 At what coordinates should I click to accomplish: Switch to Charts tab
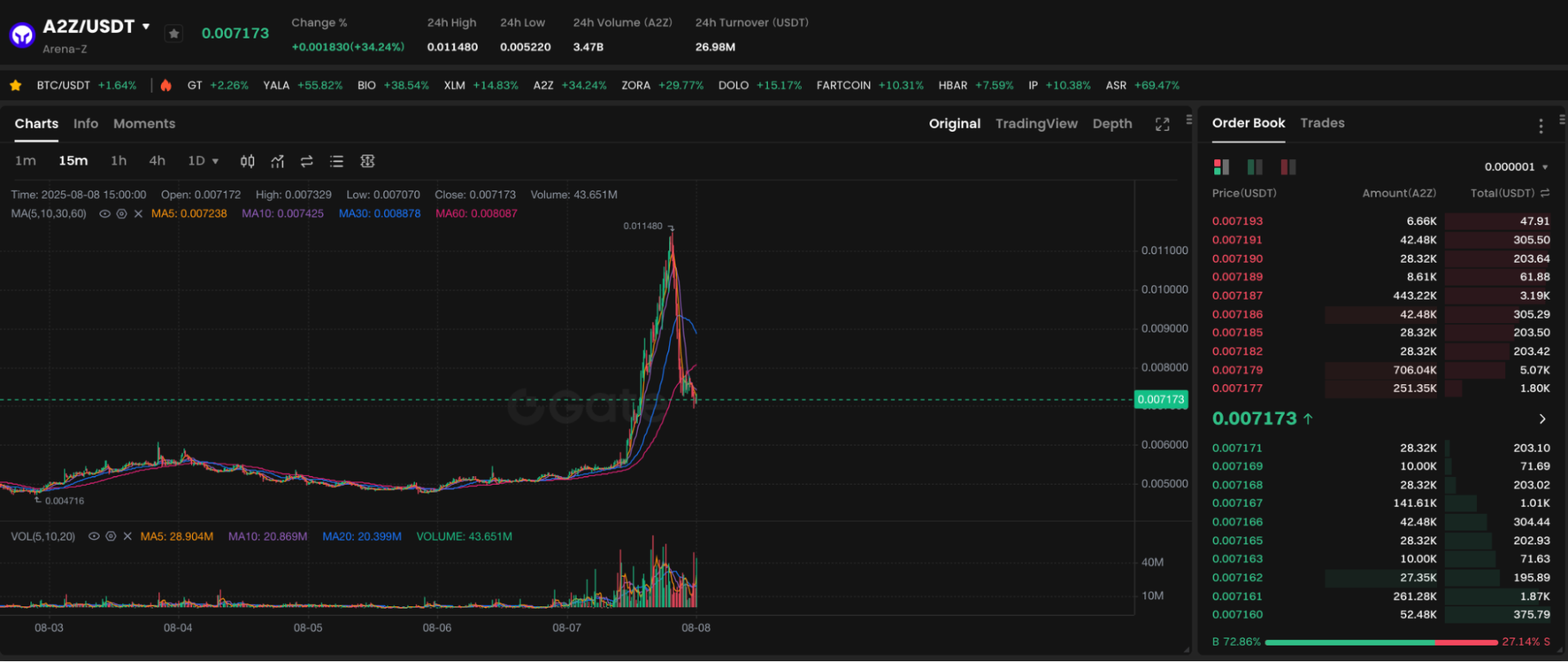pyautogui.click(x=36, y=124)
